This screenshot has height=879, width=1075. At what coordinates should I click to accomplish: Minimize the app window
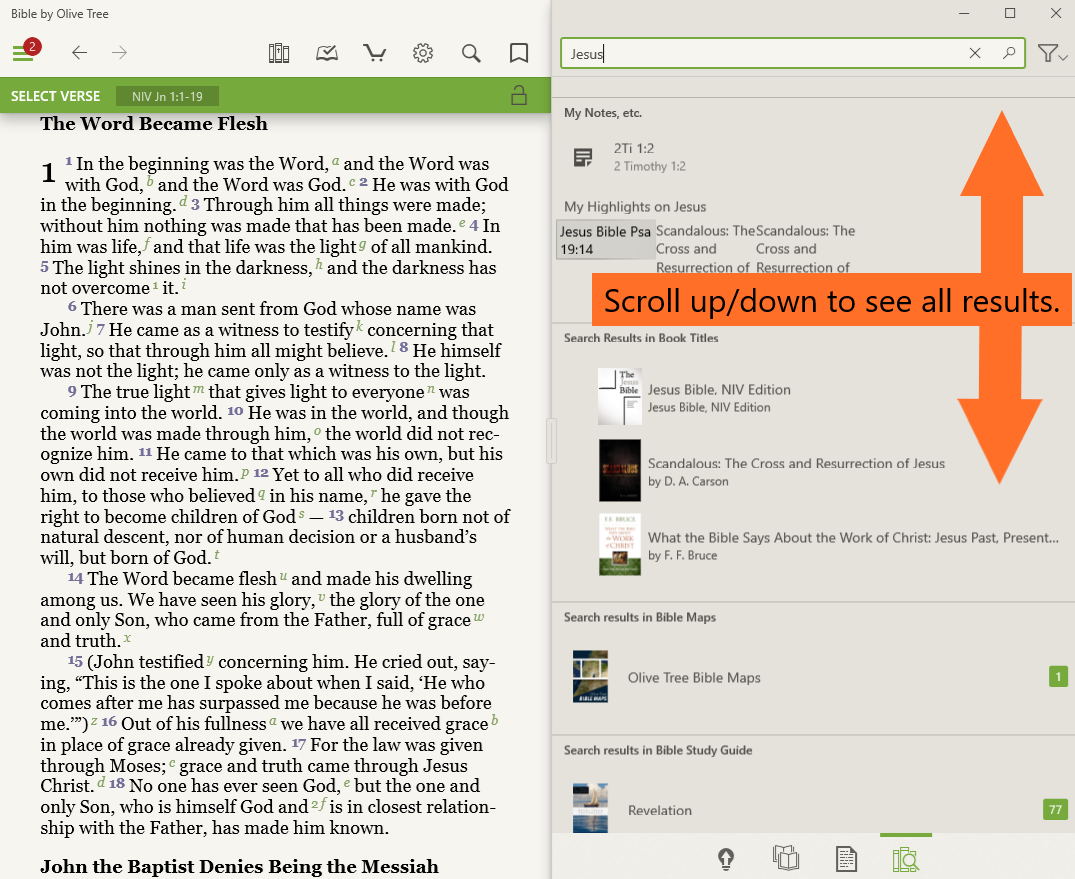[x=964, y=14]
